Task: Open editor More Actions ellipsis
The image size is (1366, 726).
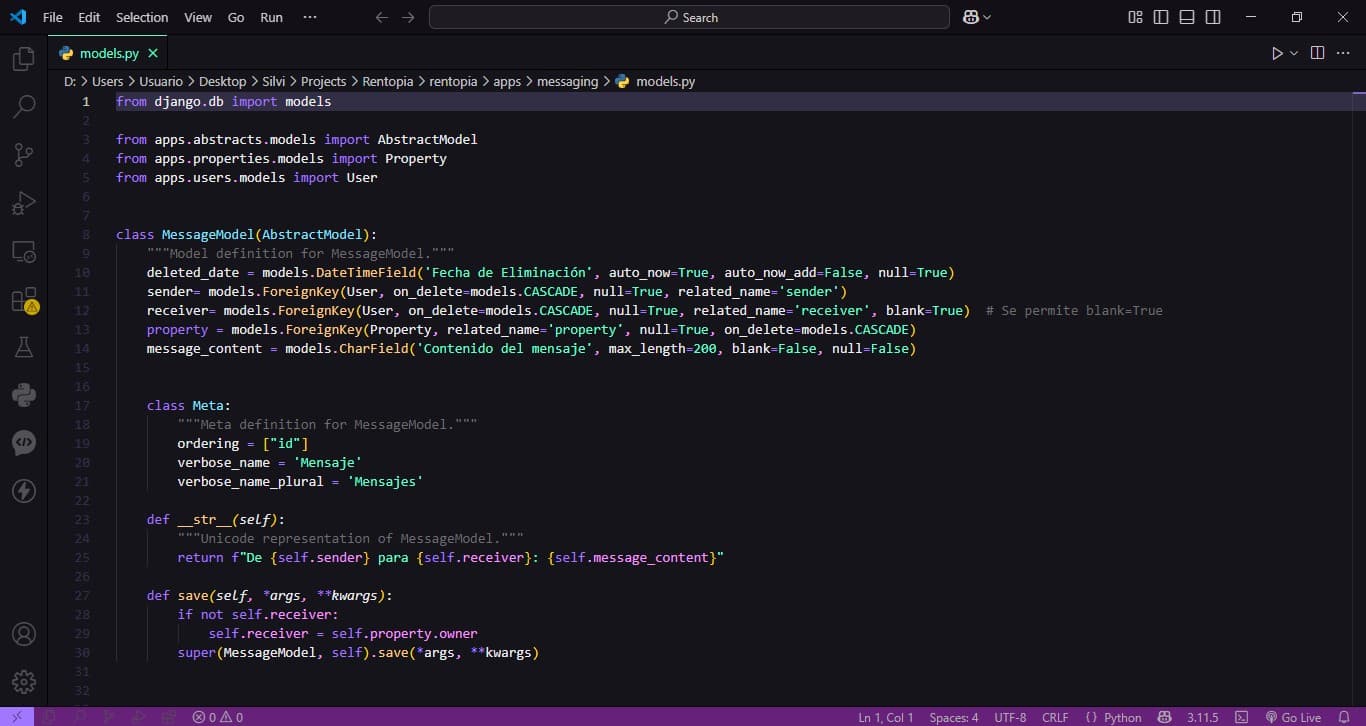Action: coord(1344,53)
